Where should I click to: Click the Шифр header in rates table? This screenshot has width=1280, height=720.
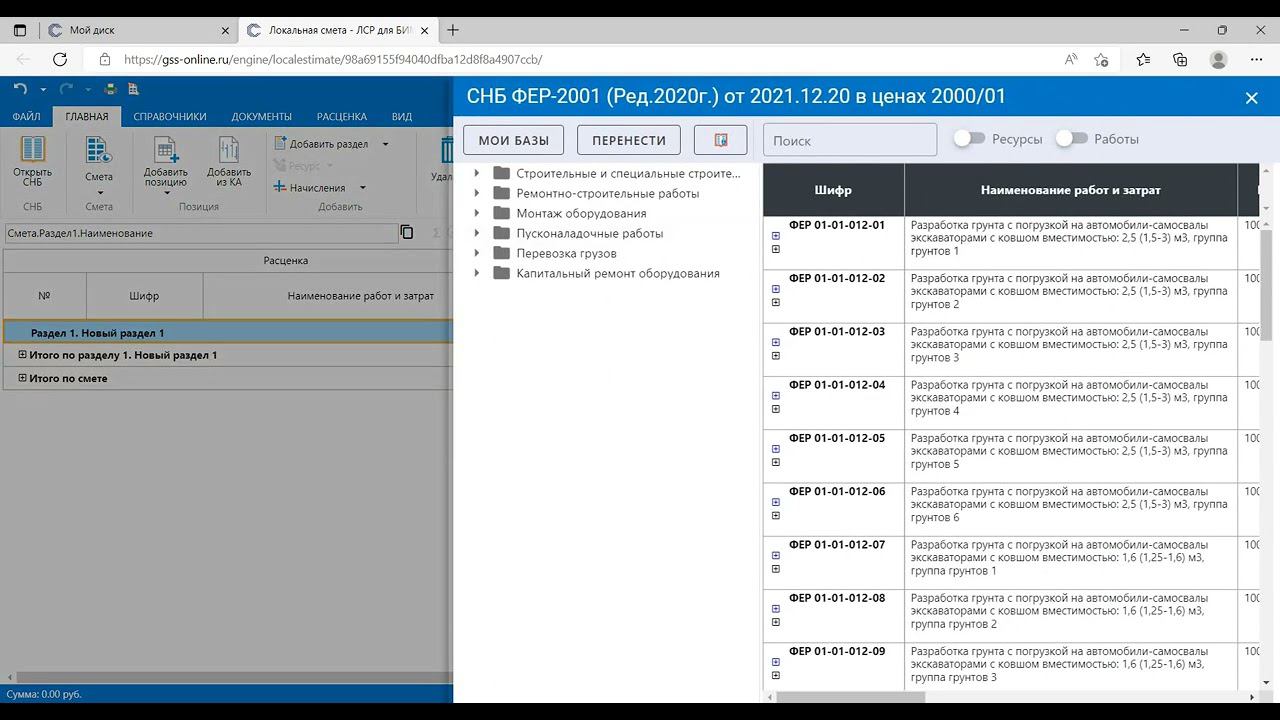833,190
